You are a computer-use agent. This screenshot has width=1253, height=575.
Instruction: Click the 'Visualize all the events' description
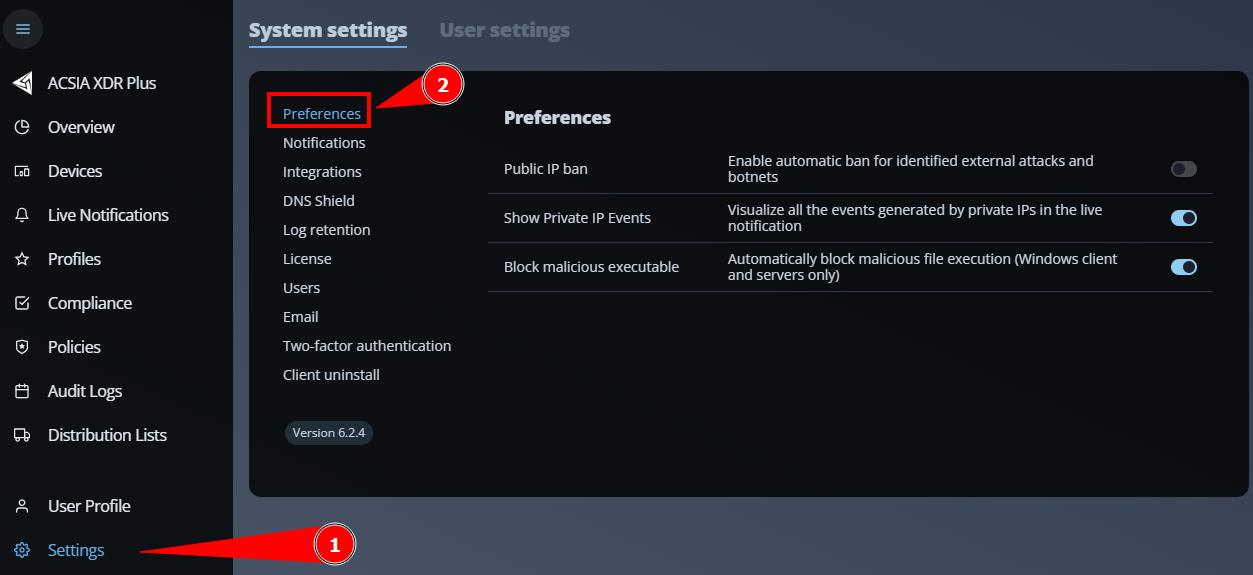tap(915, 218)
